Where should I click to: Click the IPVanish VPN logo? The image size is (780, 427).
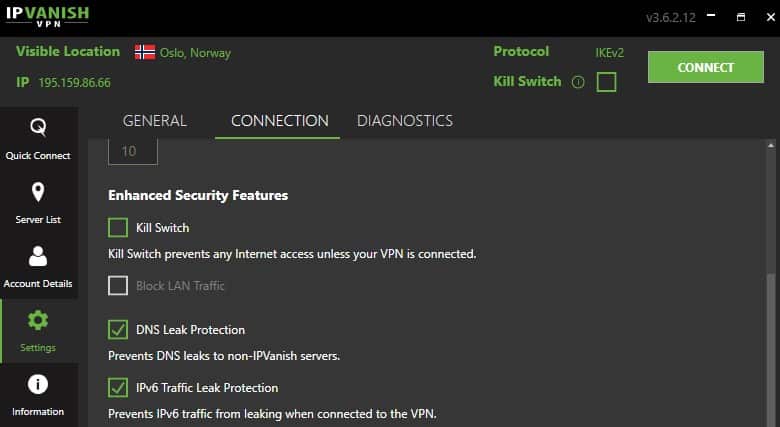pyautogui.click(x=47, y=16)
